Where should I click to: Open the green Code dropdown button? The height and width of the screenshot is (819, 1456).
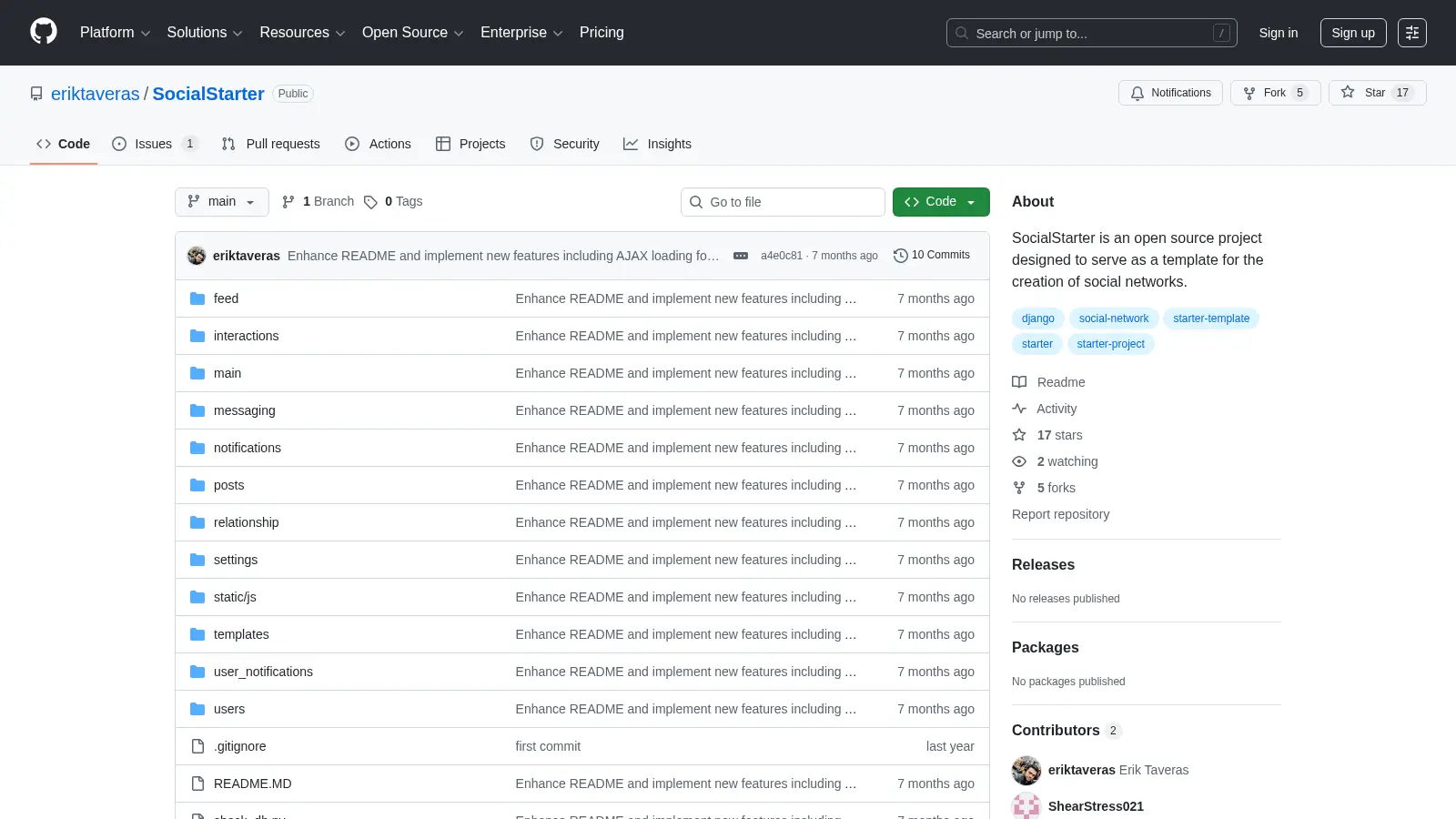[x=941, y=202]
